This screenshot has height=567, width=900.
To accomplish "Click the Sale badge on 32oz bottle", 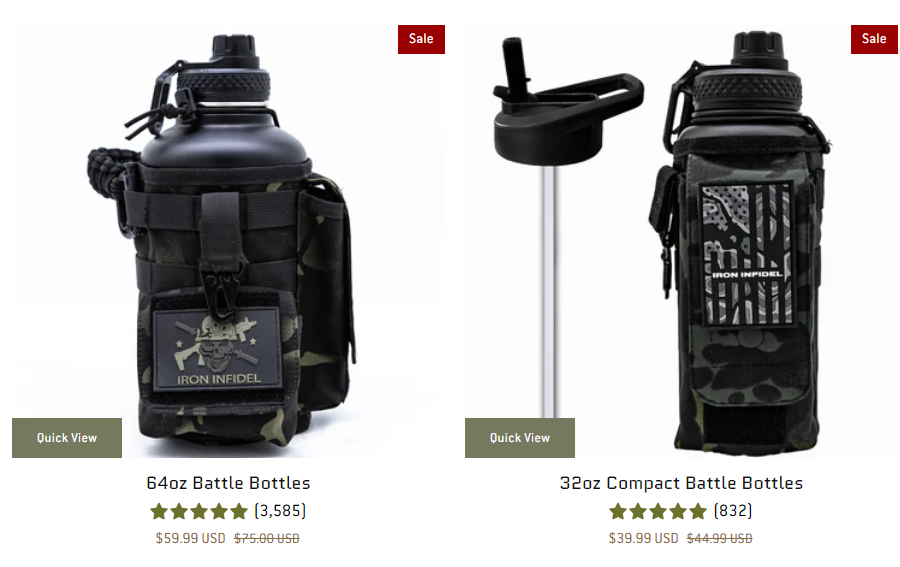I will tap(874, 39).
